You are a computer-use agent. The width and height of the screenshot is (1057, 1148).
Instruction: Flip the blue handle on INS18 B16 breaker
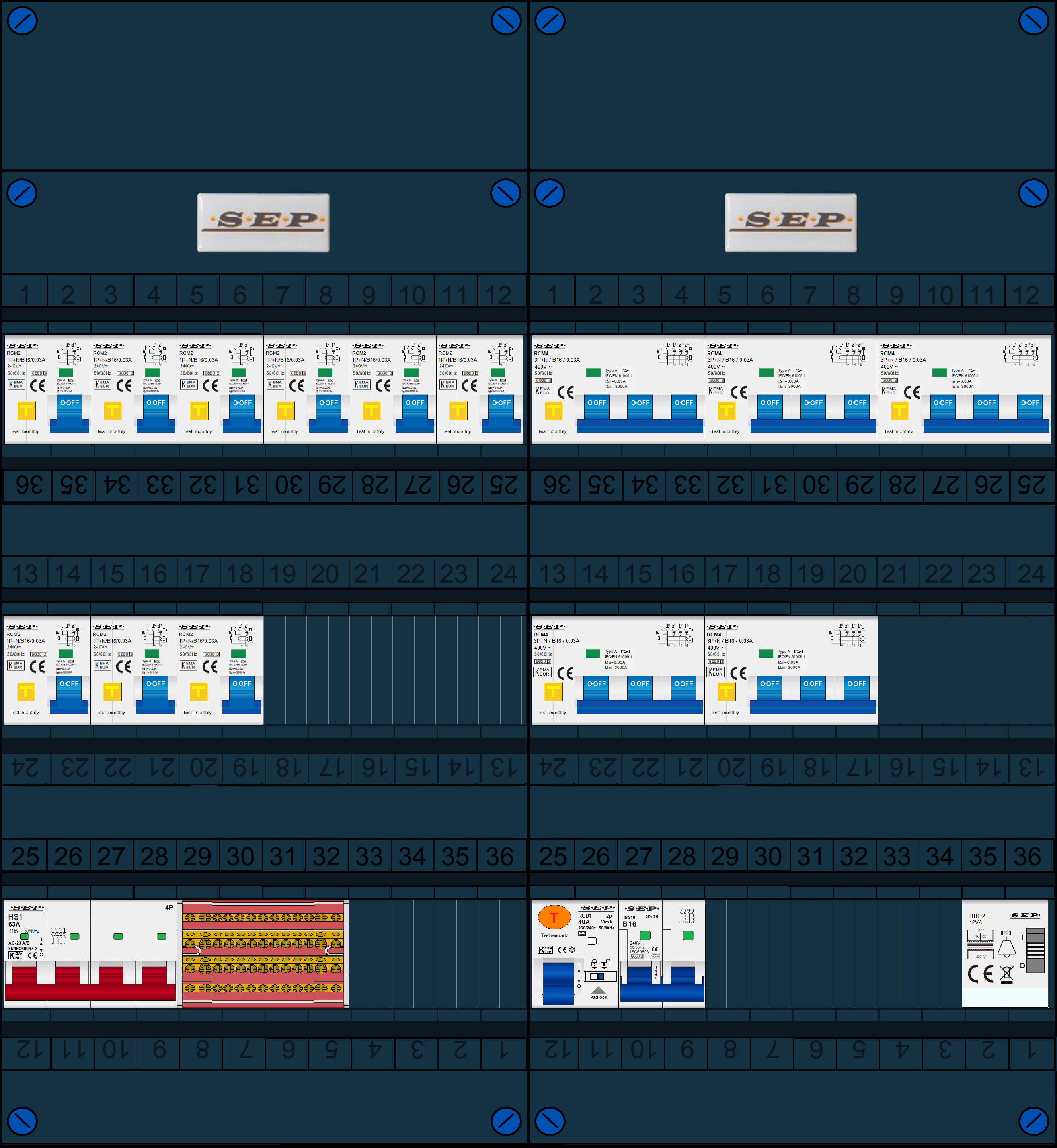point(662,984)
